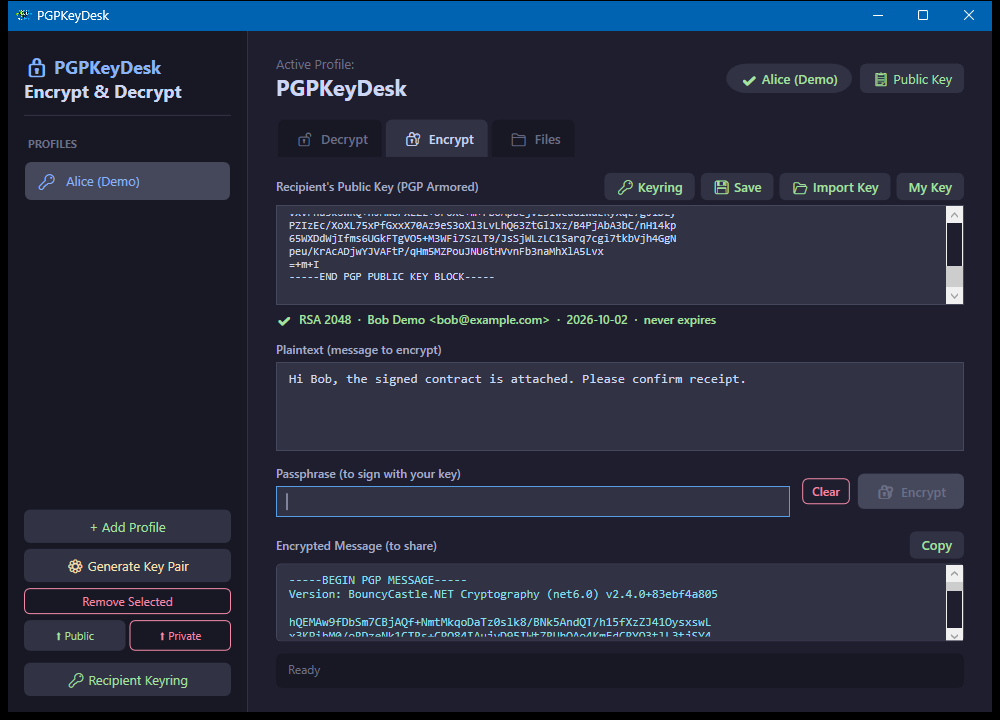
Task: Click the green checkmark on Alice (Demo) badge
Action: (x=749, y=80)
